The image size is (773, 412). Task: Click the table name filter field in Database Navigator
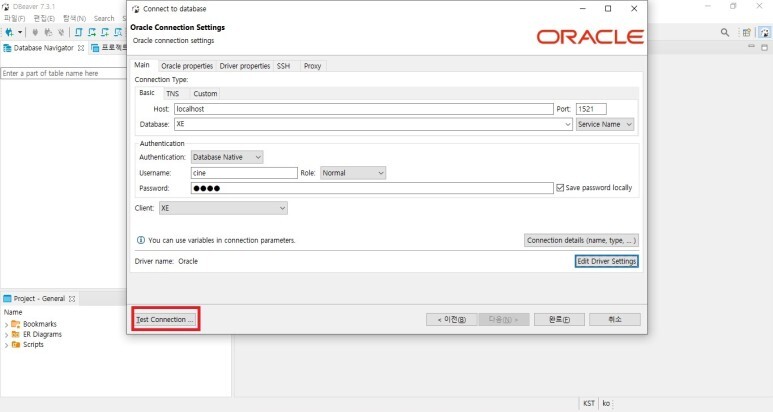[x=63, y=73]
